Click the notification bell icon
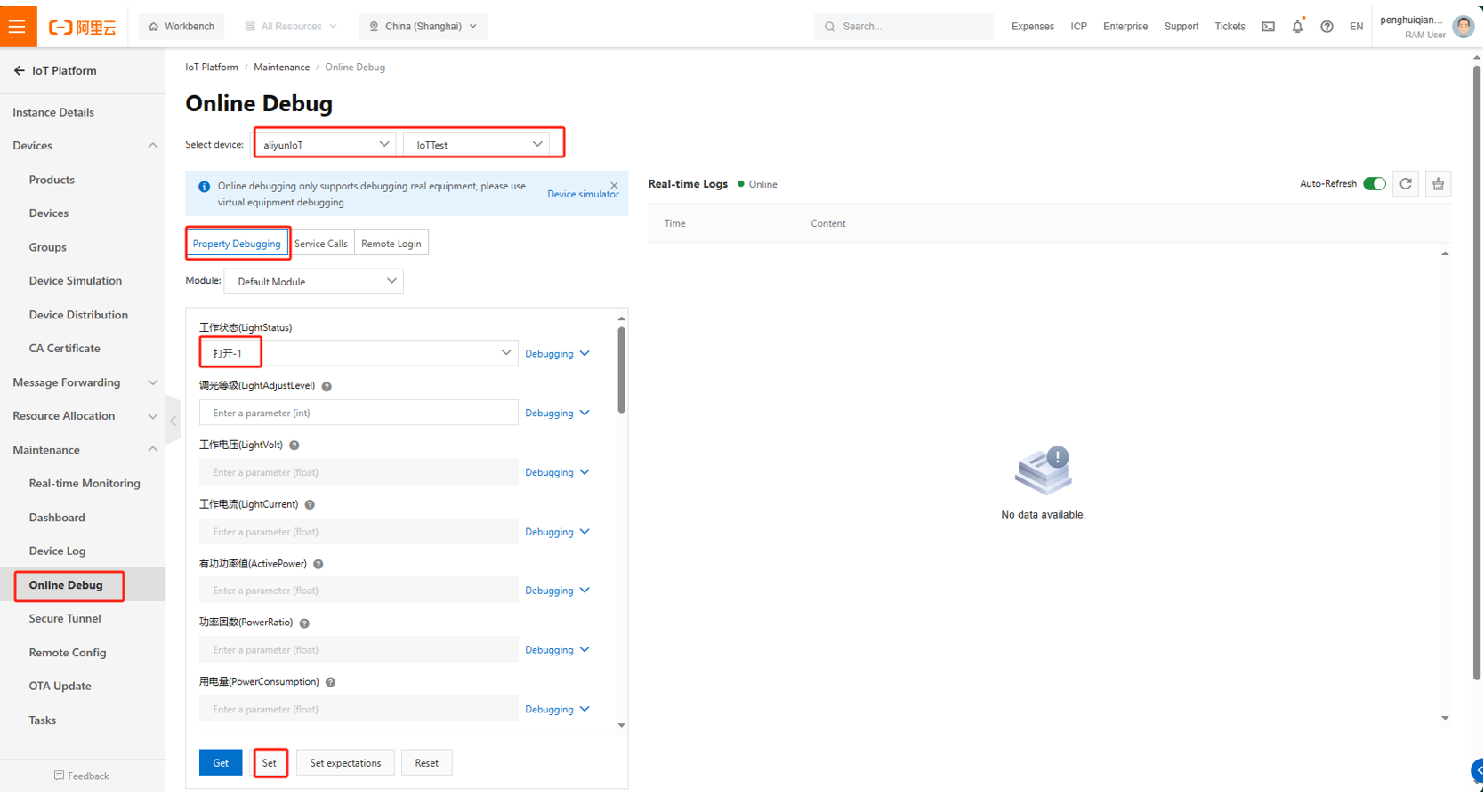This screenshot has height=812, width=1484. pos(1297,27)
